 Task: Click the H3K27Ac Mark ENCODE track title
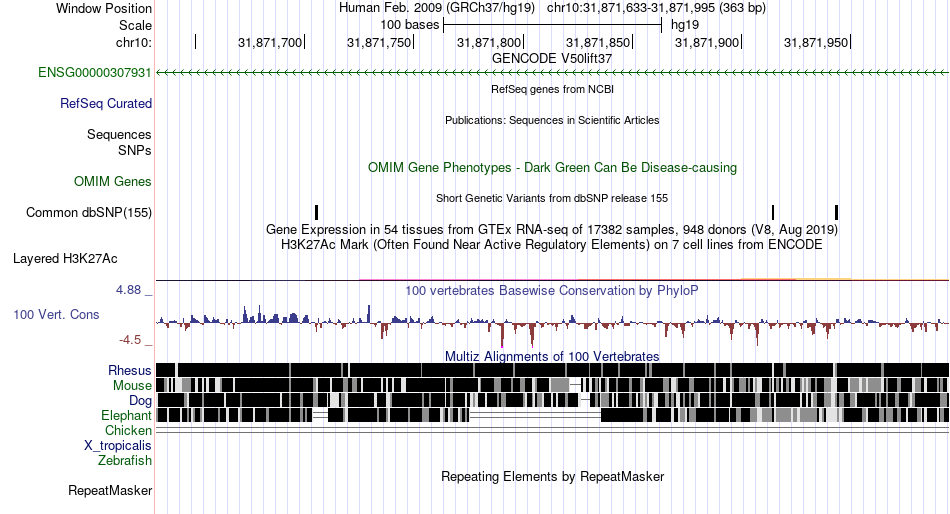tap(552, 245)
